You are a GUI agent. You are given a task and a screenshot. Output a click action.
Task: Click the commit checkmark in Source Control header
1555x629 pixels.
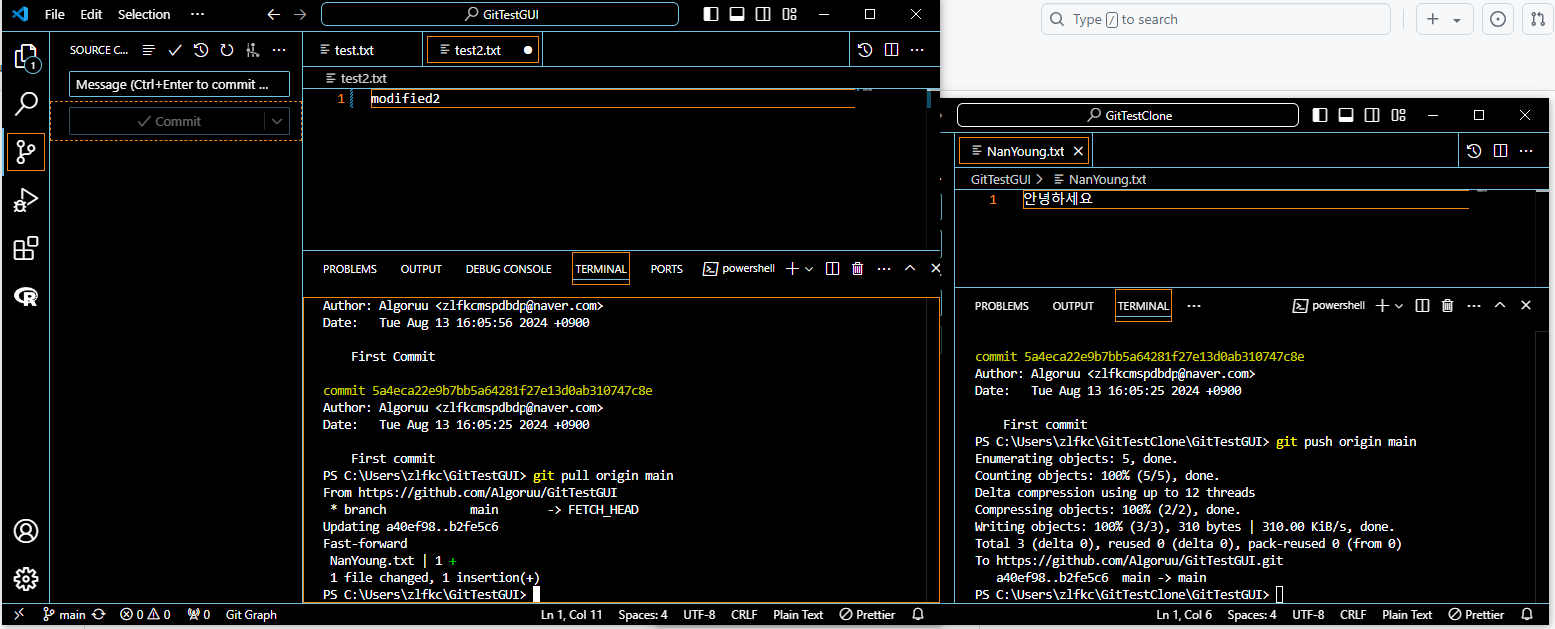pyautogui.click(x=175, y=50)
